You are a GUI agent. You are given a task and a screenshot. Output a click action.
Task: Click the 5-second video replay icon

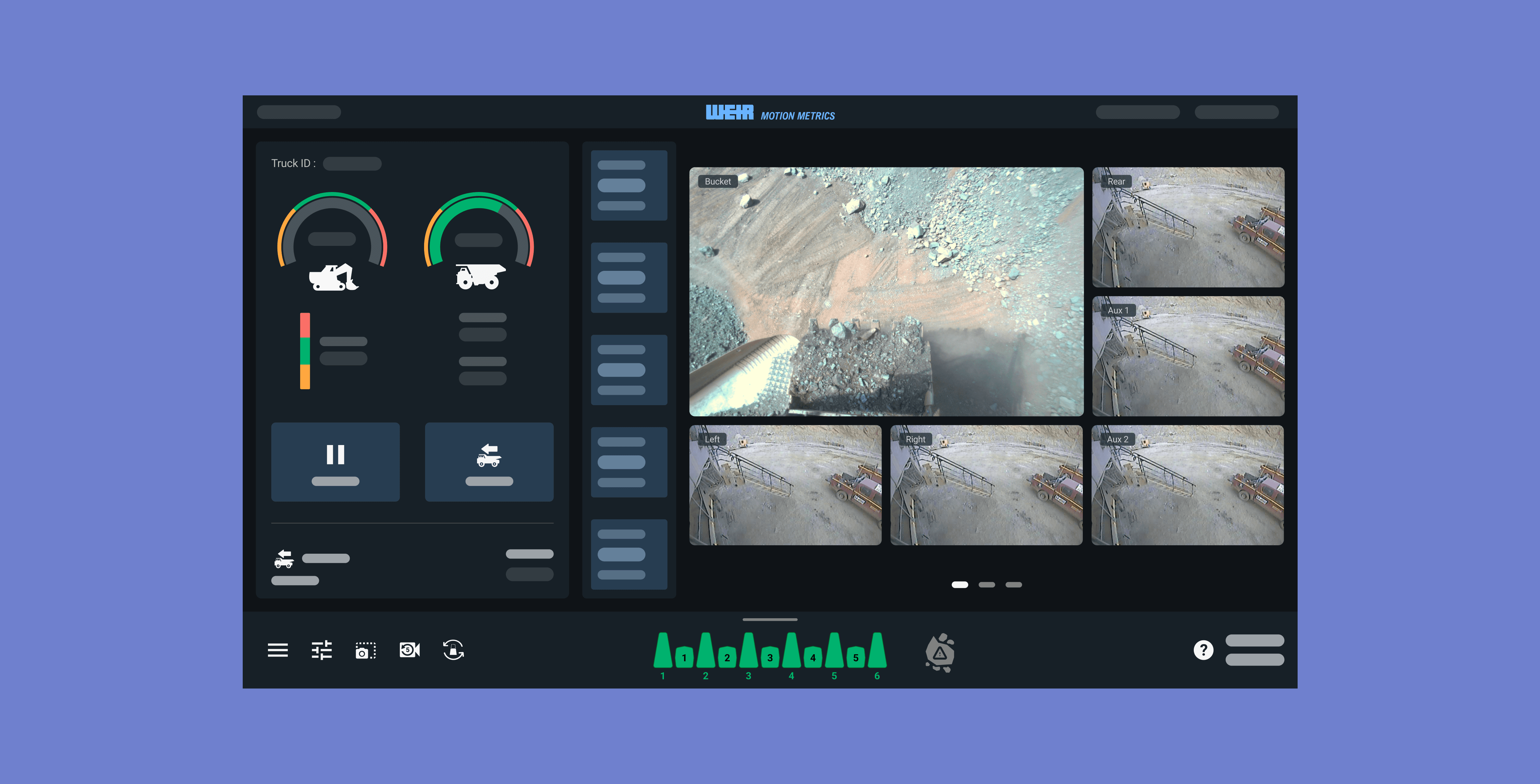[409, 650]
